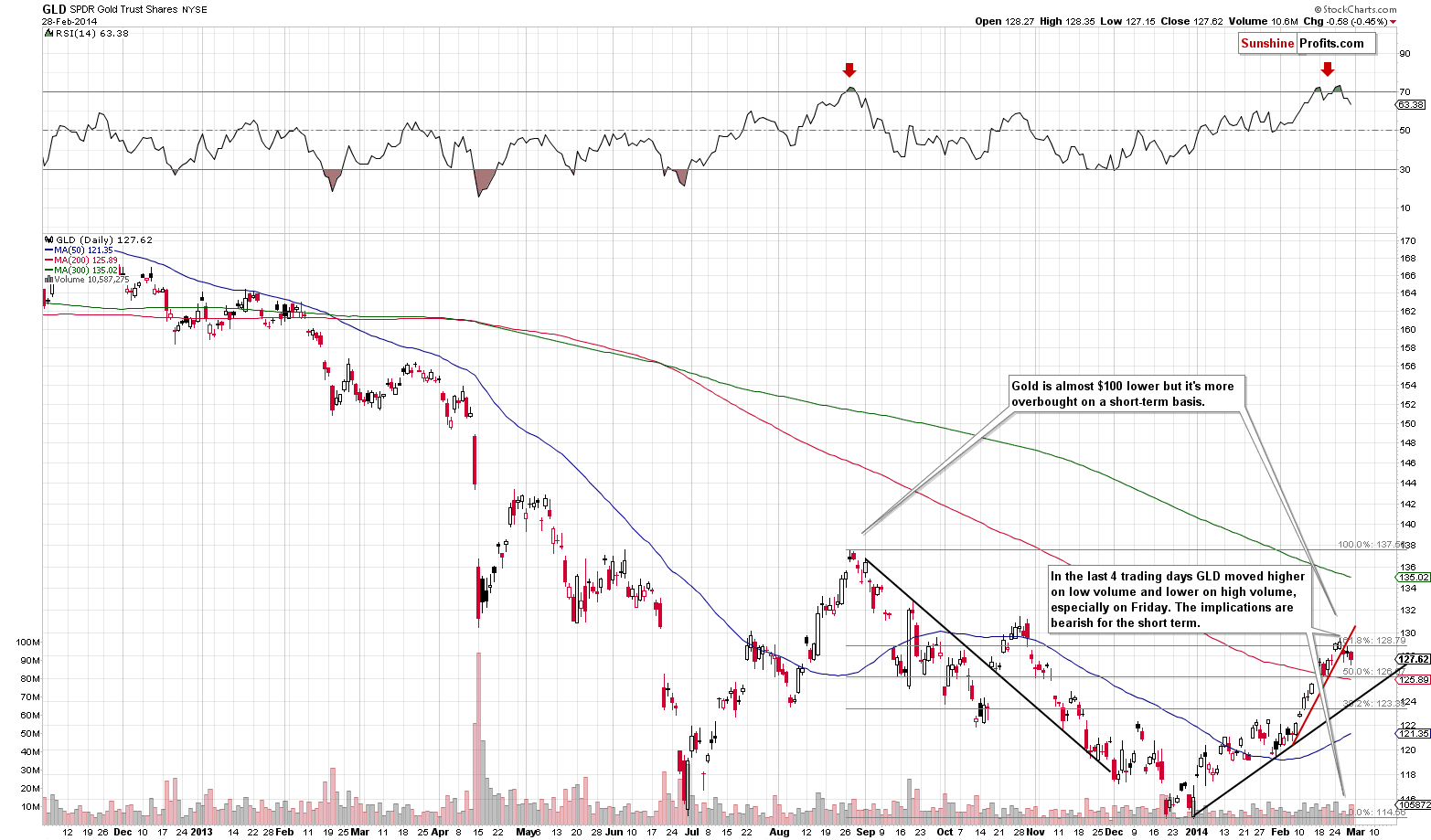This screenshot has width=1431, height=840.
Task: Click the green line swatch for MA(300)
Action: 48,271
